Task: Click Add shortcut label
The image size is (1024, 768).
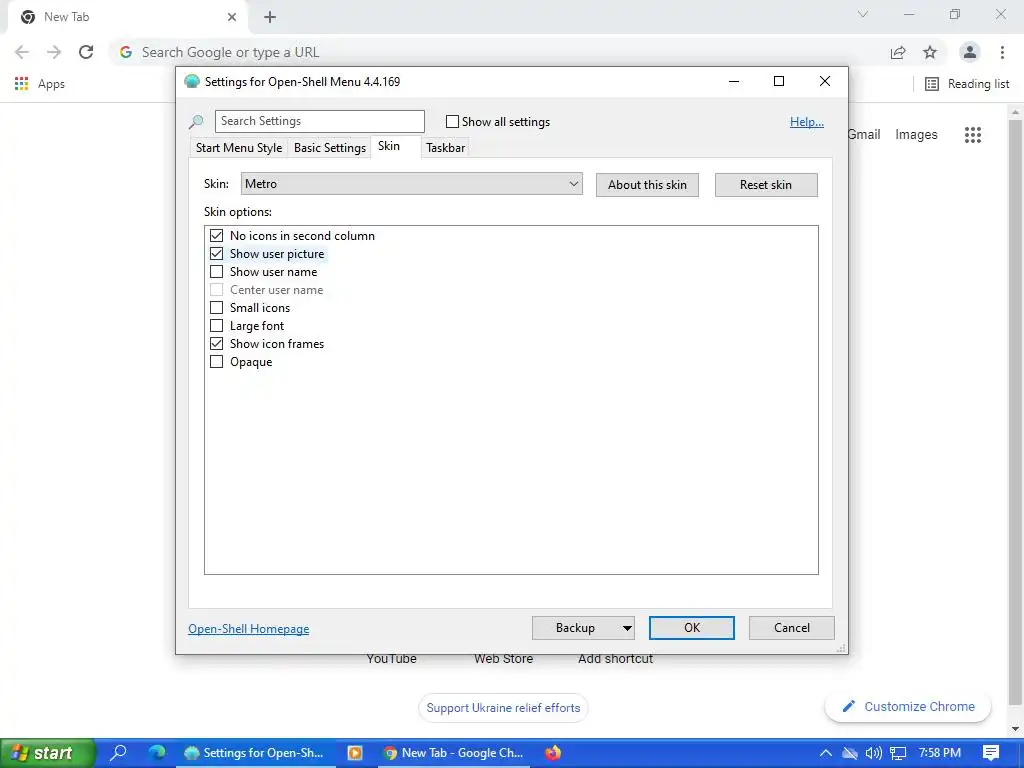Action: coord(615,660)
